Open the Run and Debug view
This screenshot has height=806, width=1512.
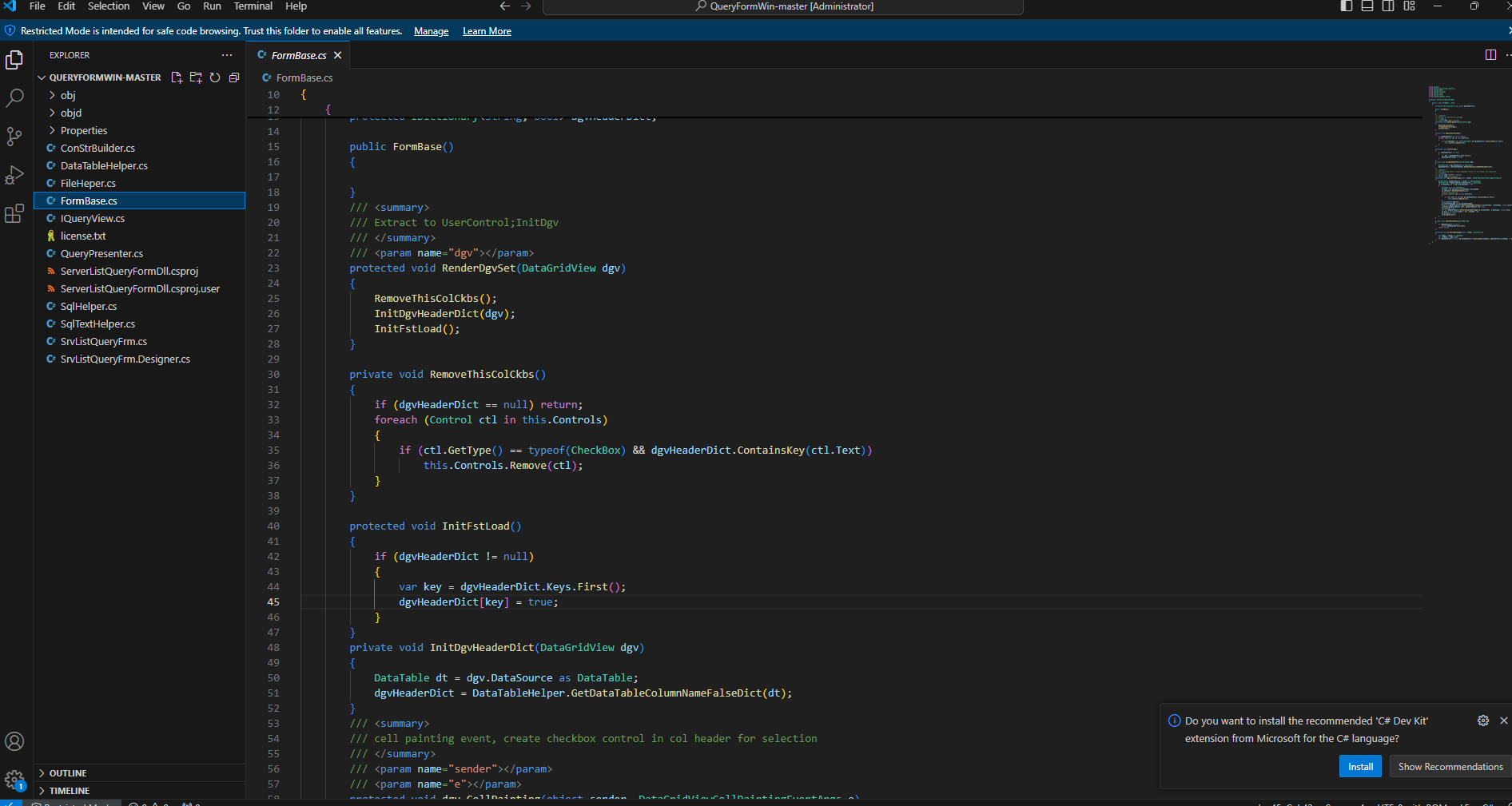coord(14,175)
